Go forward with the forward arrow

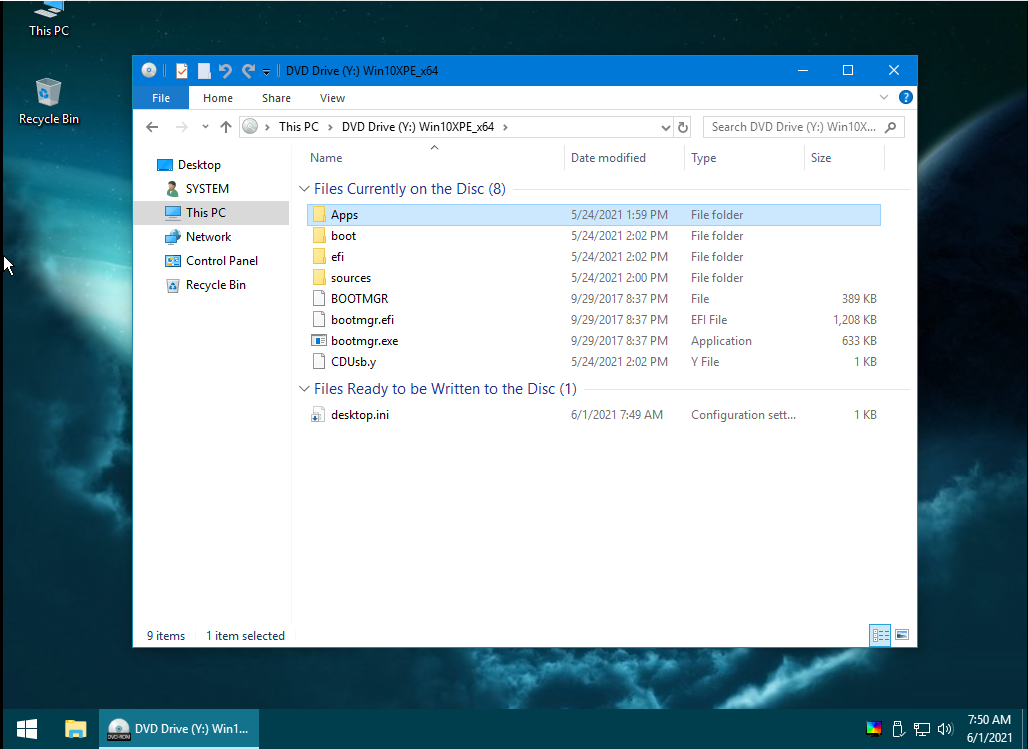click(x=182, y=127)
